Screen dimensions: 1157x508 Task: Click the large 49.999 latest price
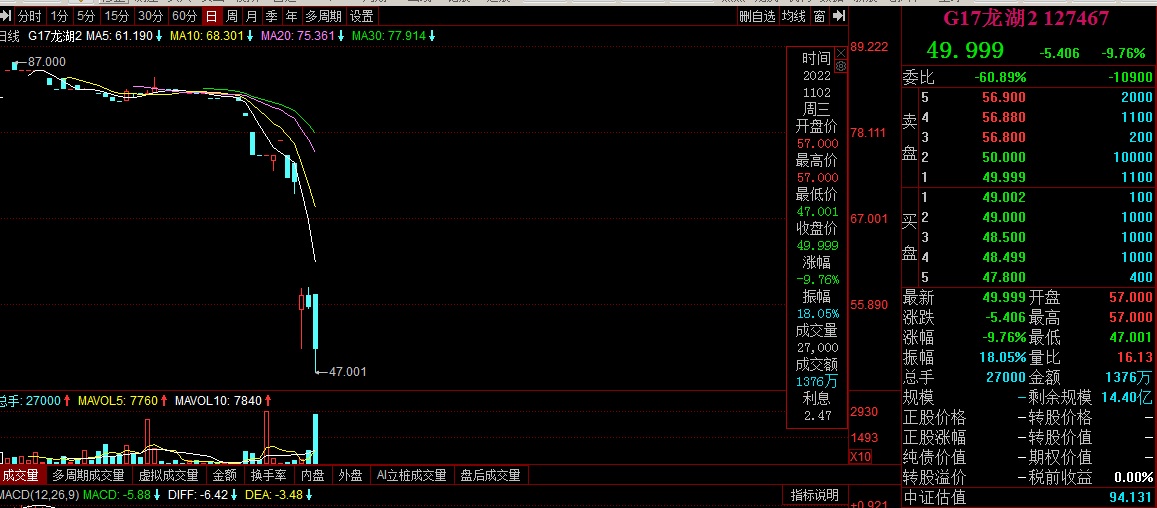966,50
